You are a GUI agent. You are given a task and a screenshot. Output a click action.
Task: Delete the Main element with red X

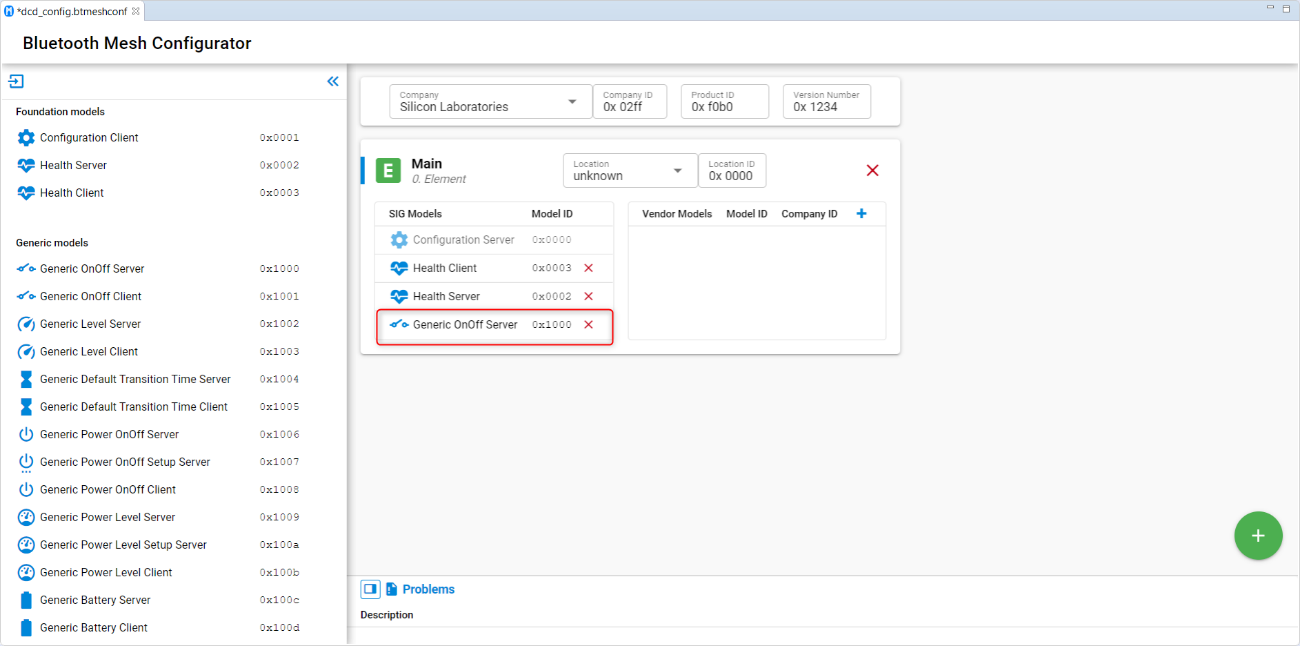872,171
